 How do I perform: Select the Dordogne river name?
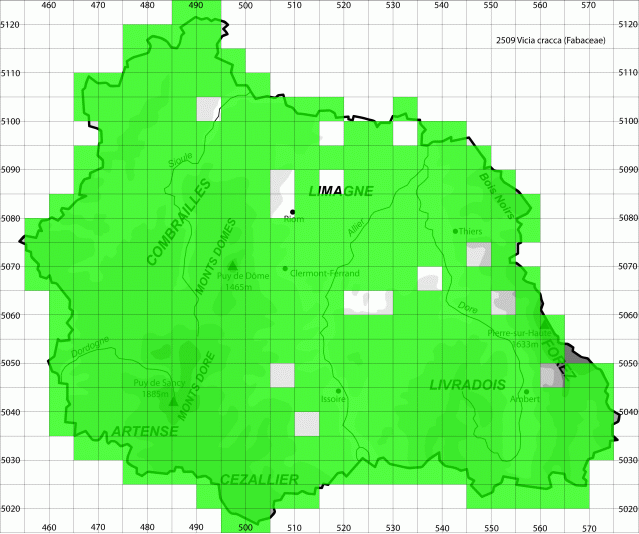(x=90, y=347)
